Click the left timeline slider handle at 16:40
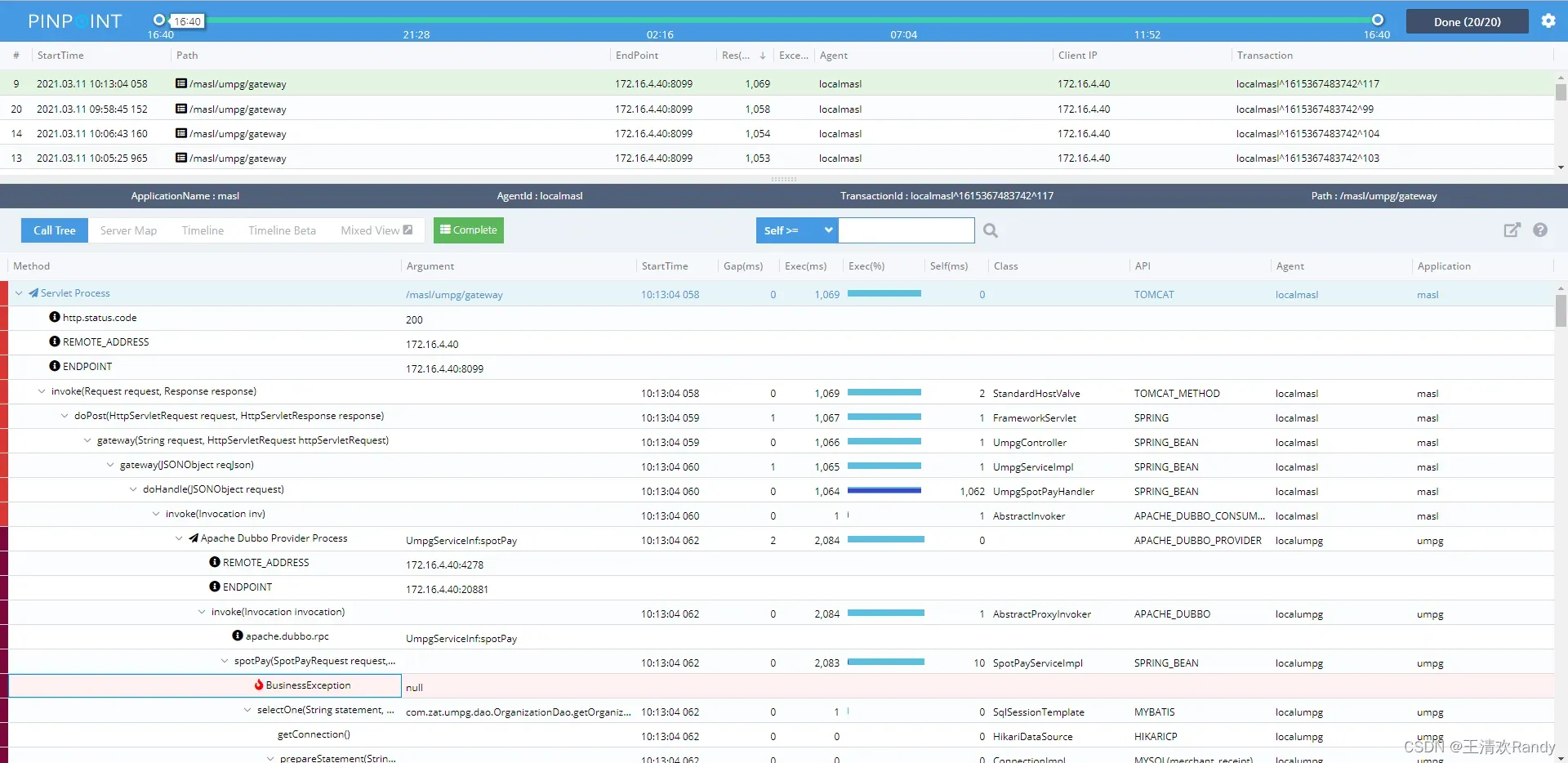Image resolution: width=1568 pixels, height=763 pixels. (x=159, y=19)
